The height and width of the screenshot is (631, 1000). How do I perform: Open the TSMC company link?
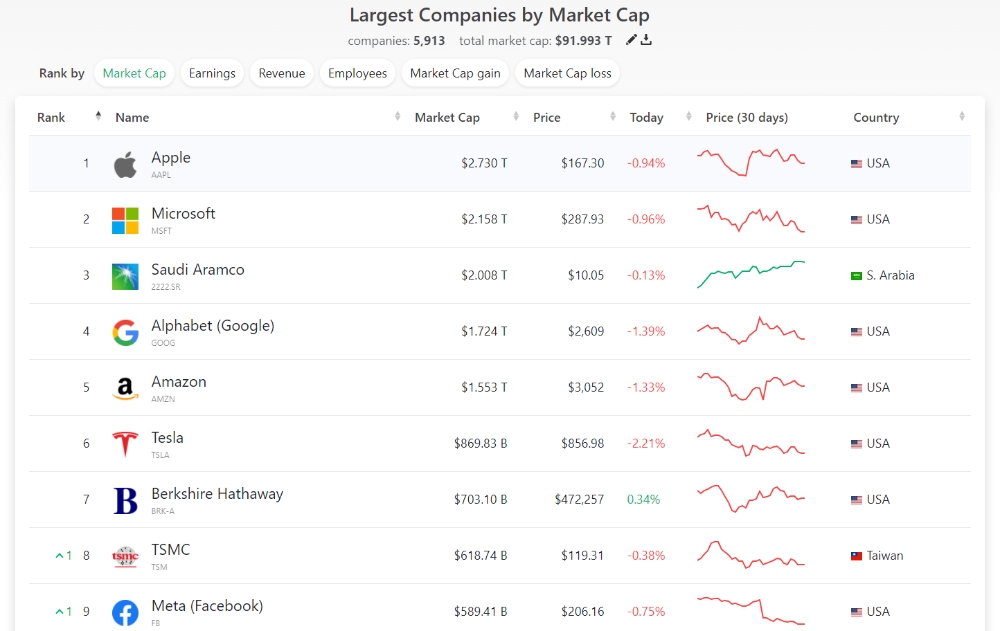coord(170,550)
